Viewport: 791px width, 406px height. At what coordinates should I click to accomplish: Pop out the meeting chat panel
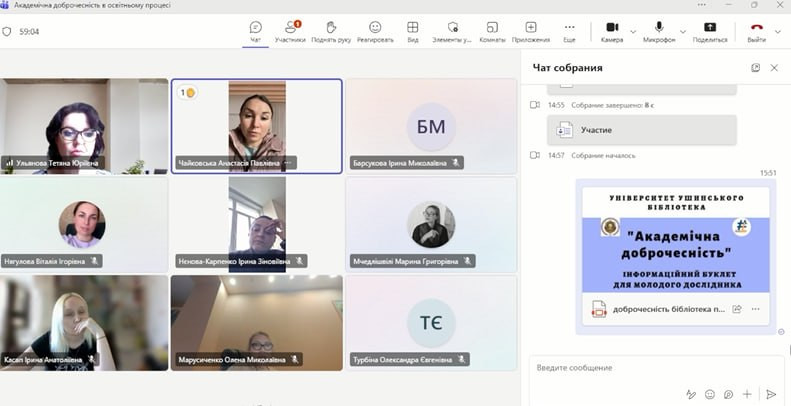756,68
